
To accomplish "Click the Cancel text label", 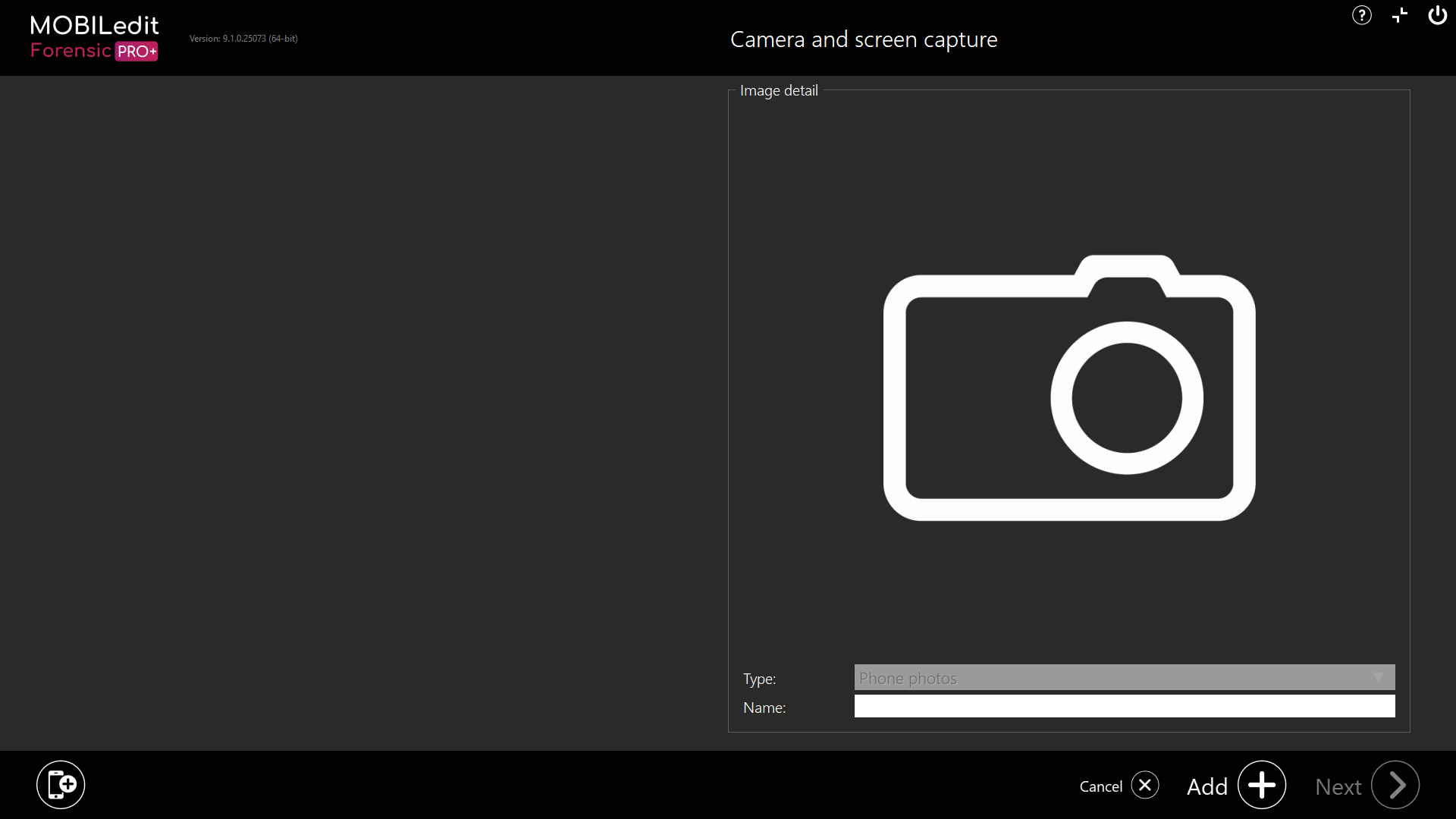I will click(x=1100, y=786).
